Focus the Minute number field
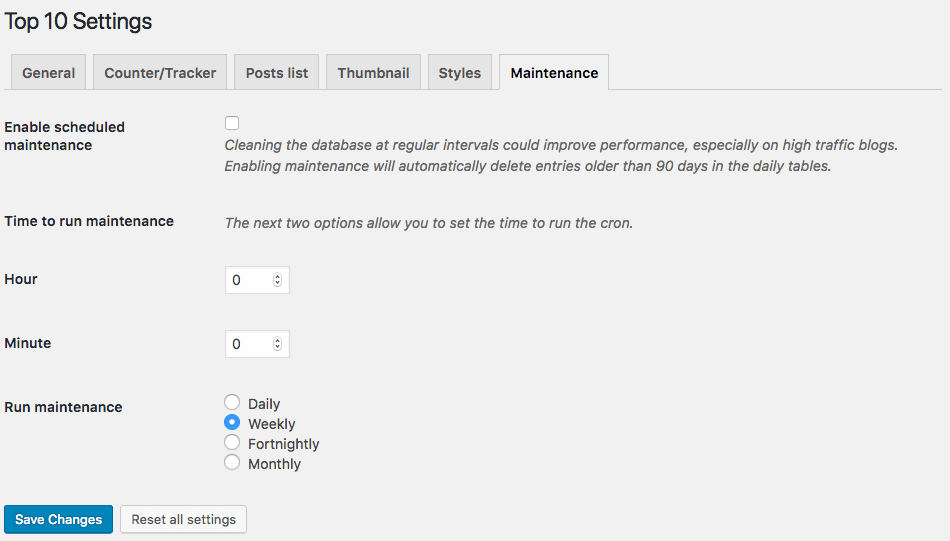950x541 pixels. 248,344
